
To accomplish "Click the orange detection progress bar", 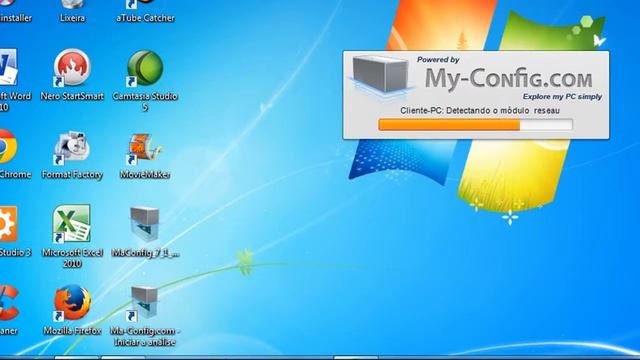I will coord(476,125).
